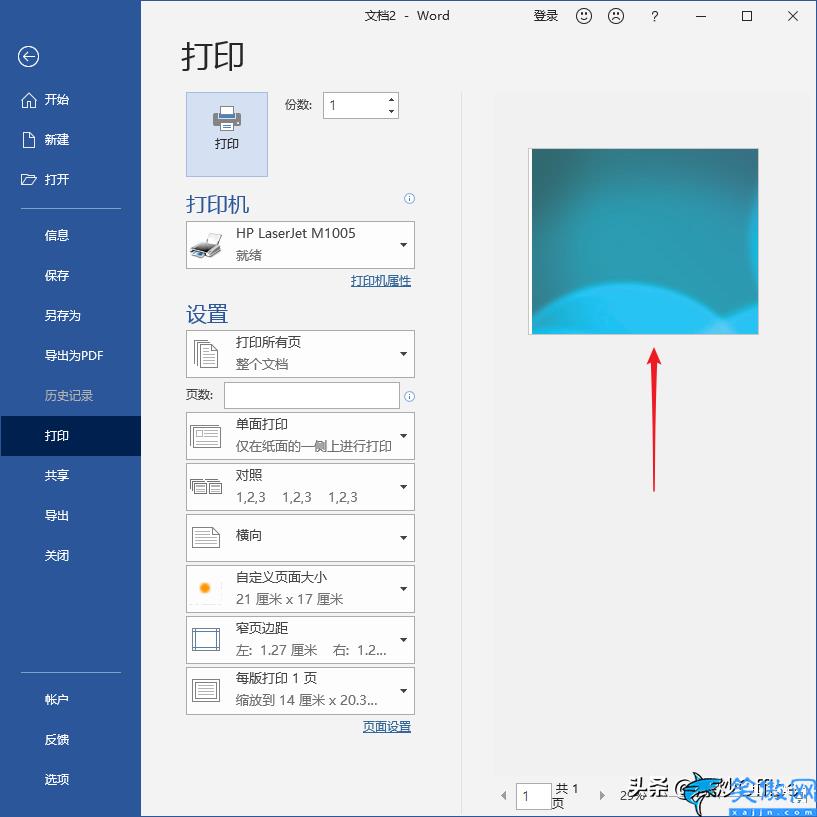817x817 pixels.
Task: Click the home icon beside 开始
Action: pos(29,100)
